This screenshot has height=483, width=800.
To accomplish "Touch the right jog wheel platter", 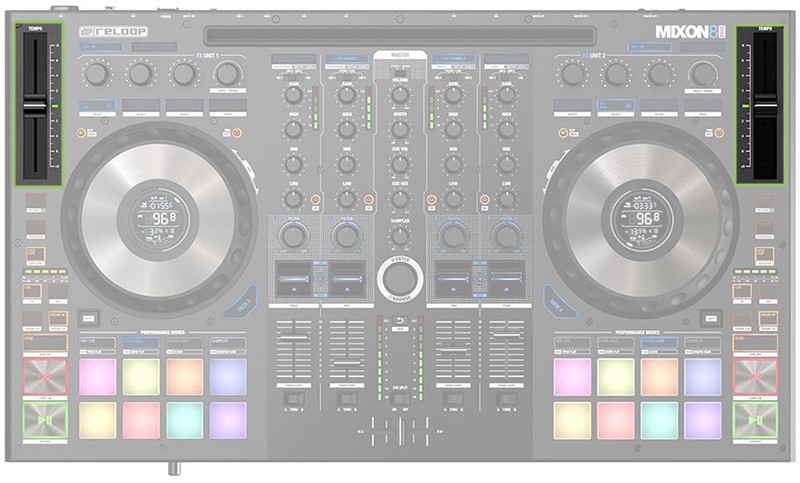I will point(642,220).
